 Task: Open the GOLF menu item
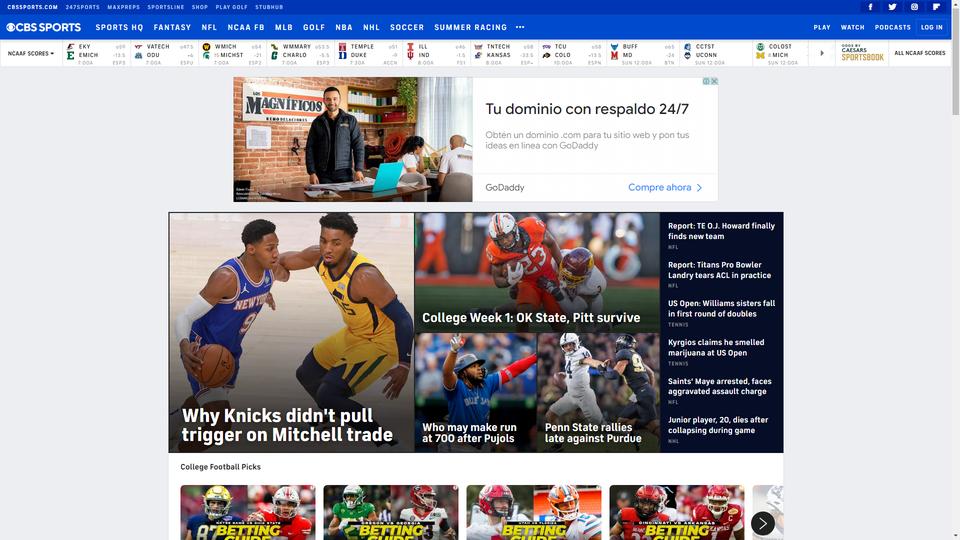(x=314, y=28)
